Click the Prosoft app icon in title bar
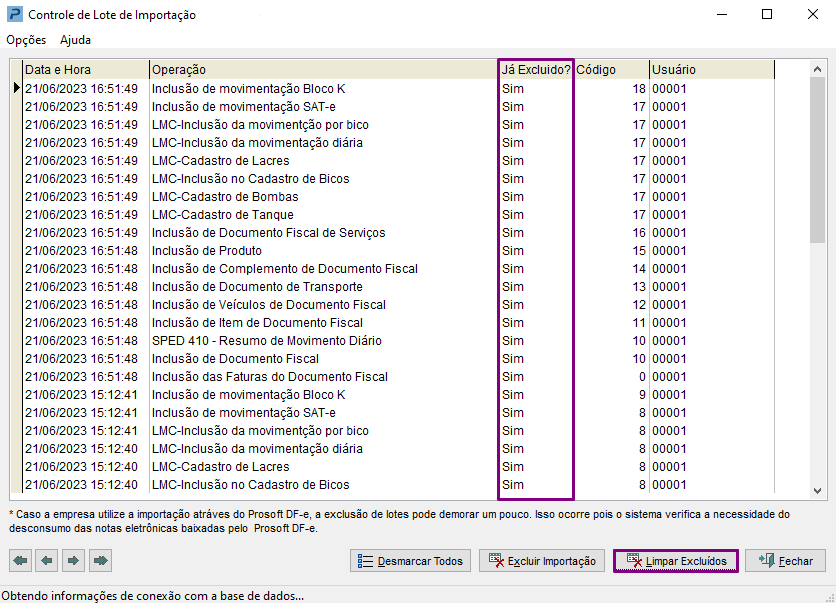This screenshot has width=836, height=603. (x=15, y=14)
